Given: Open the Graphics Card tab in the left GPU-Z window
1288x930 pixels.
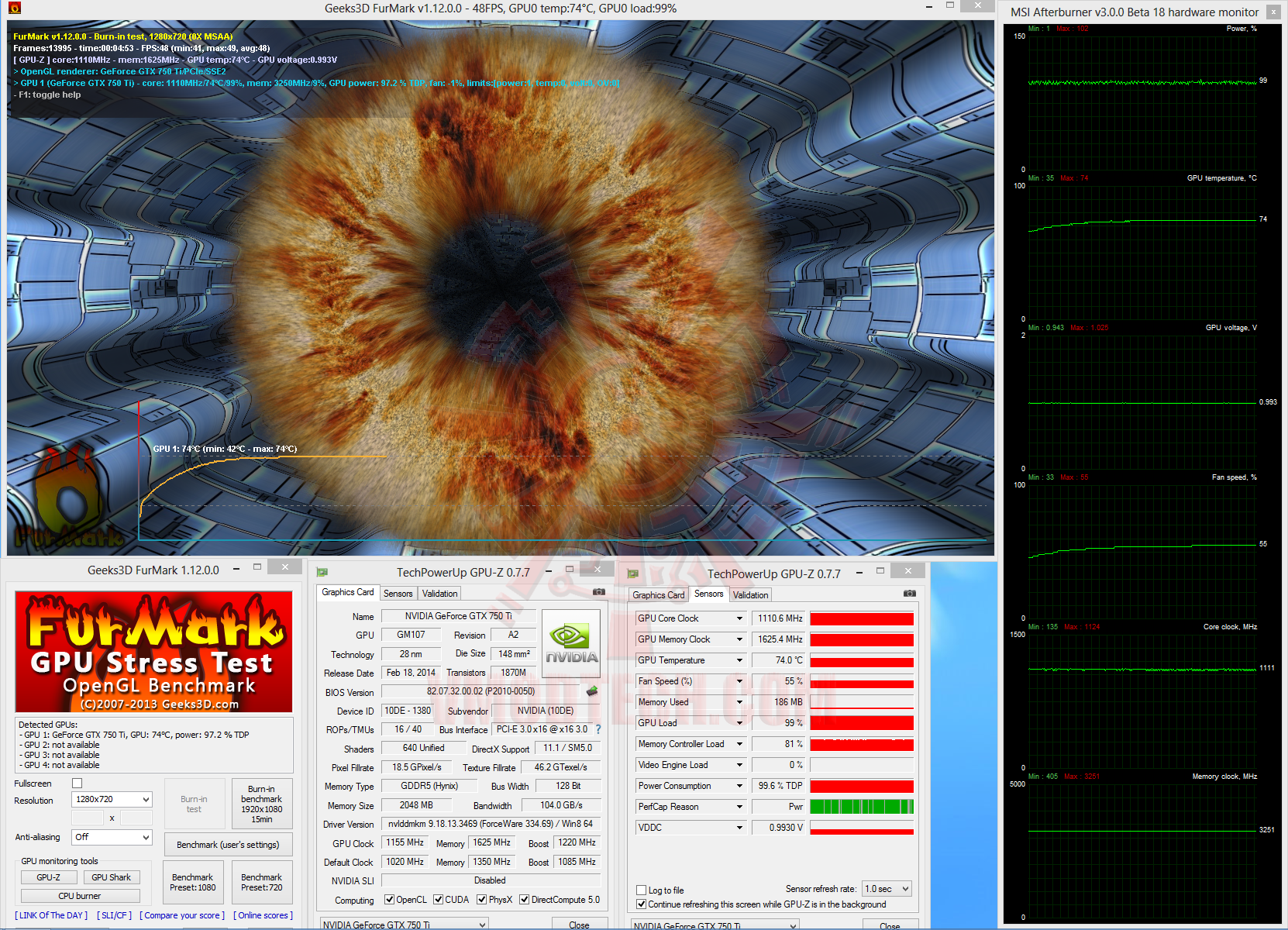Looking at the screenshot, I should click(348, 593).
